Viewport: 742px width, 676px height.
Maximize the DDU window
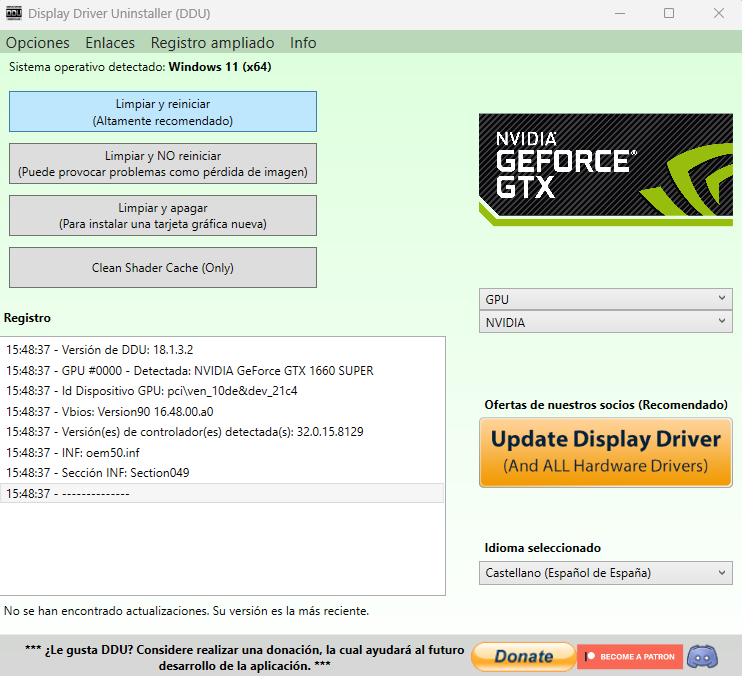click(x=669, y=14)
